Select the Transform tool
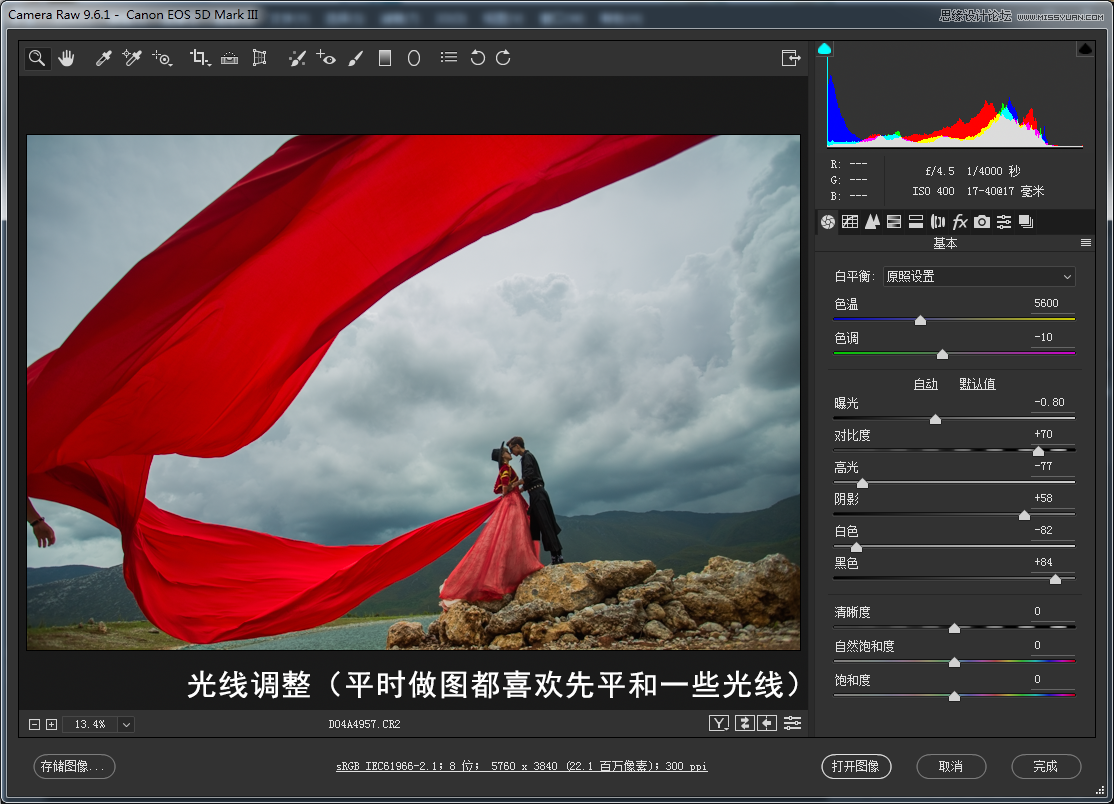This screenshot has height=804, width=1114. (x=260, y=58)
